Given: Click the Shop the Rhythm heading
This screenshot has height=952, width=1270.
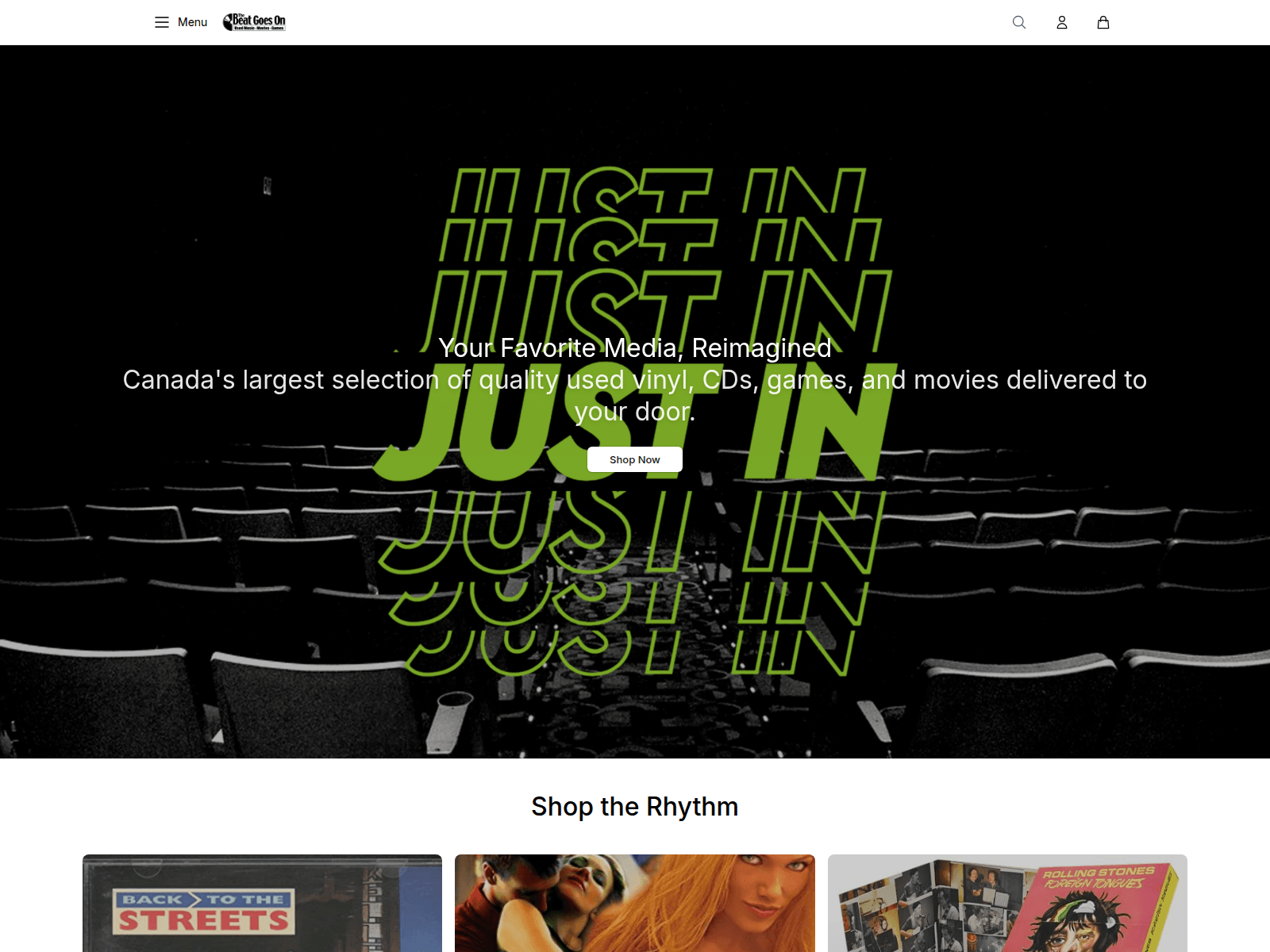Looking at the screenshot, I should [x=635, y=806].
